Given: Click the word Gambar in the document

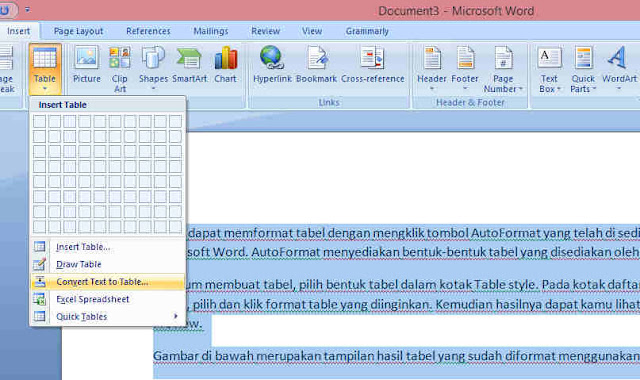Looking at the screenshot, I should tap(176, 356).
